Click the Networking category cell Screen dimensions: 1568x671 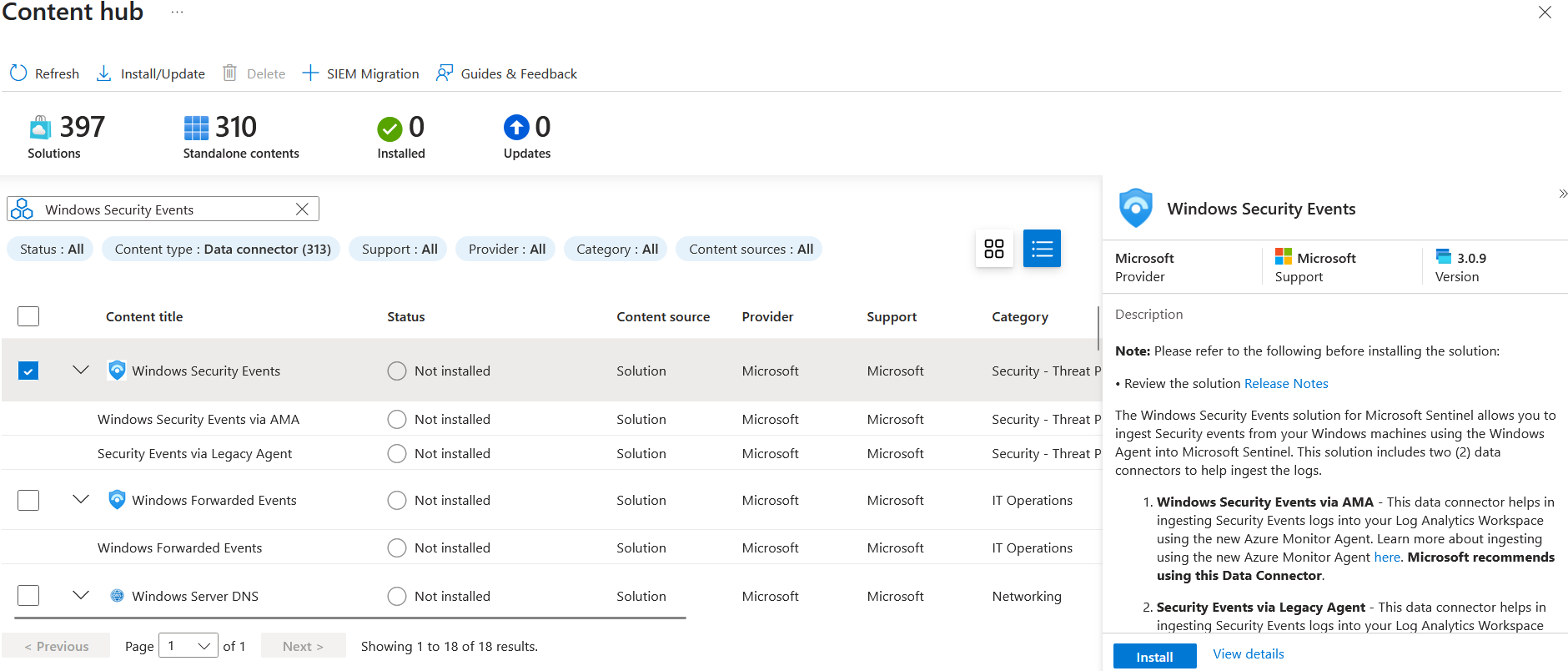click(1027, 596)
